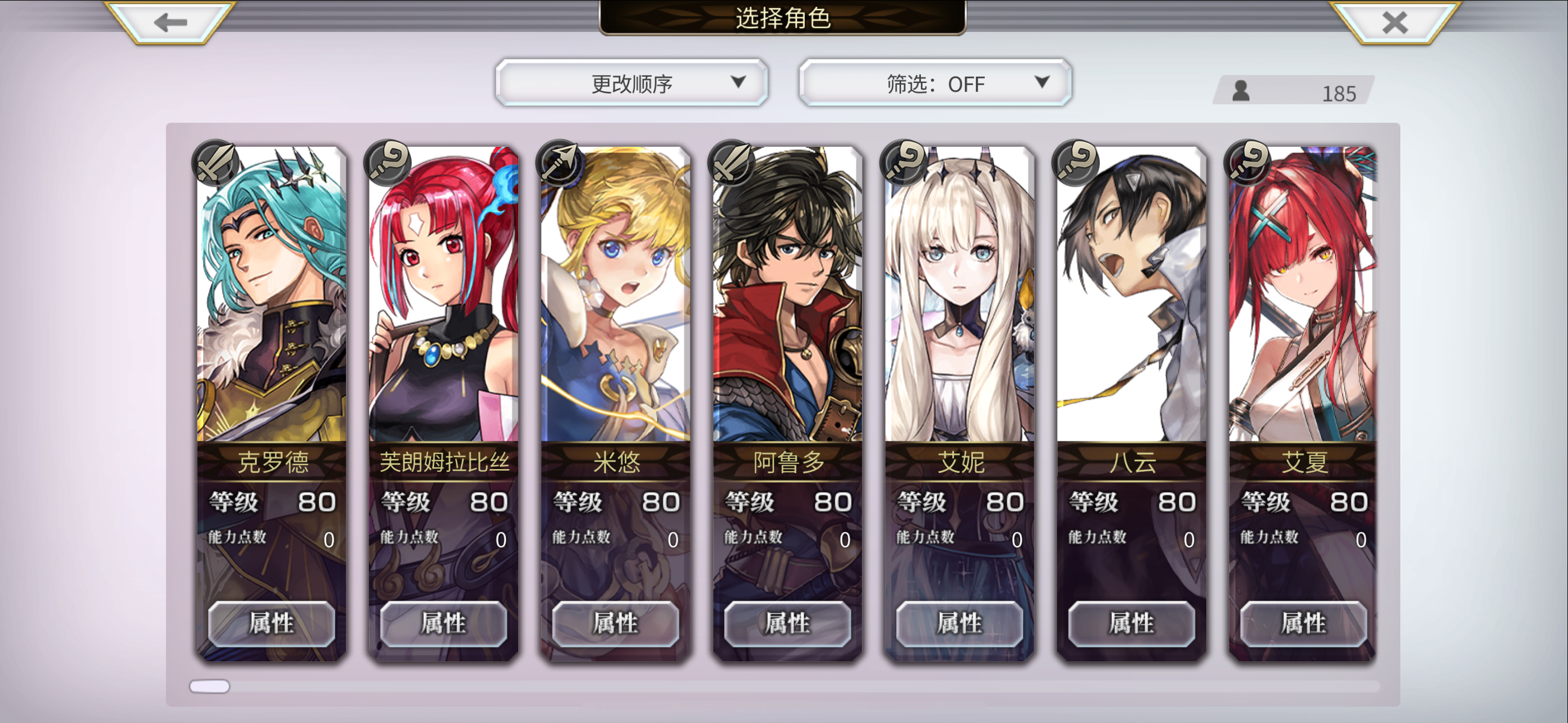1568x723 pixels.
Task: Click the staff class icon on 艾夏
Action: pyautogui.click(x=1248, y=163)
